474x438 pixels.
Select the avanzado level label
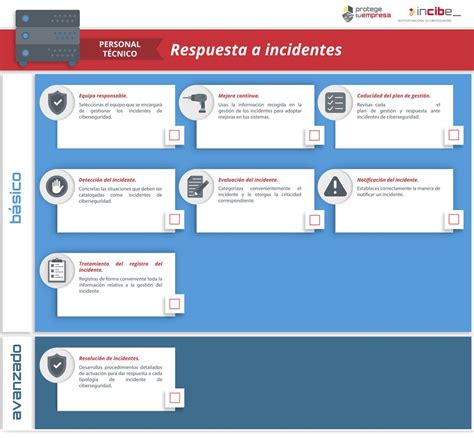click(16, 382)
